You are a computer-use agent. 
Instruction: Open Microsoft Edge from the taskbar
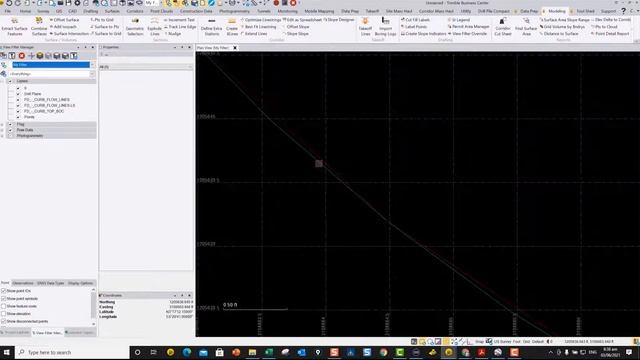(187, 352)
